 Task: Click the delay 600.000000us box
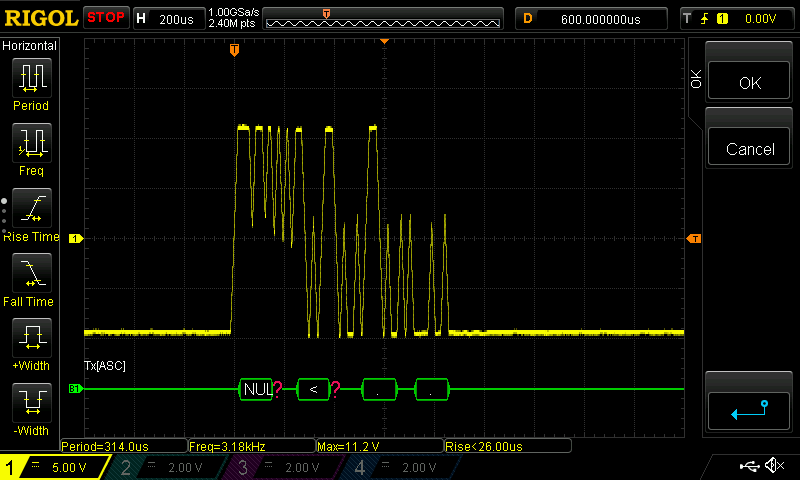pyautogui.click(x=591, y=19)
